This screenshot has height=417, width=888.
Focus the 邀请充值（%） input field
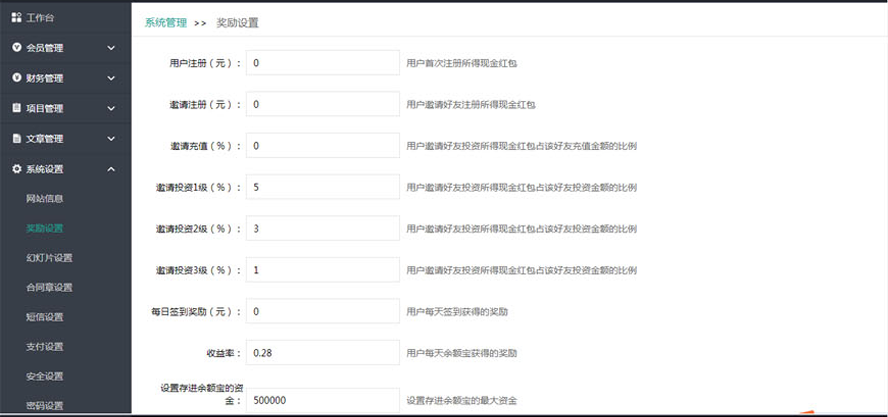click(x=323, y=146)
